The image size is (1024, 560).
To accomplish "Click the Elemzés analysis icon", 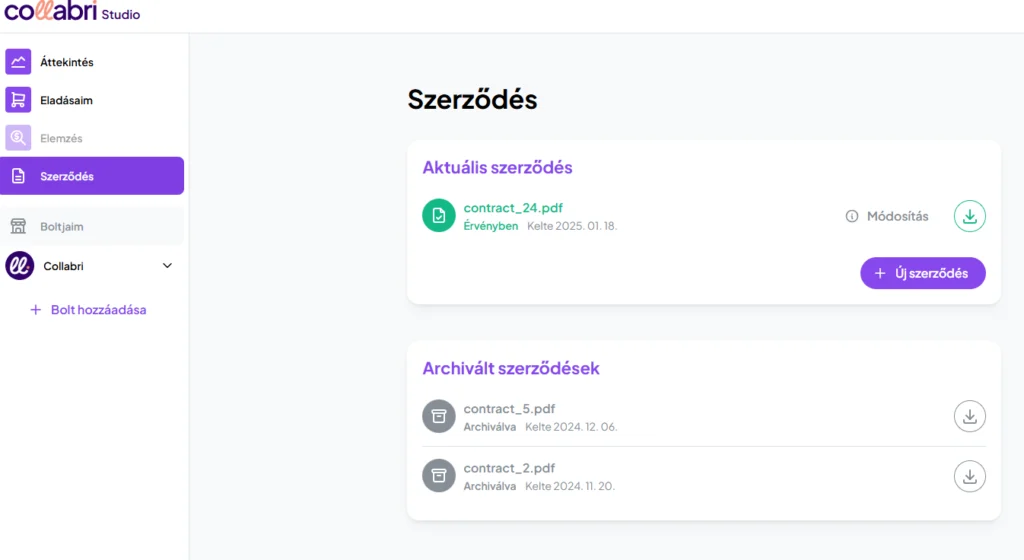I will (18, 138).
